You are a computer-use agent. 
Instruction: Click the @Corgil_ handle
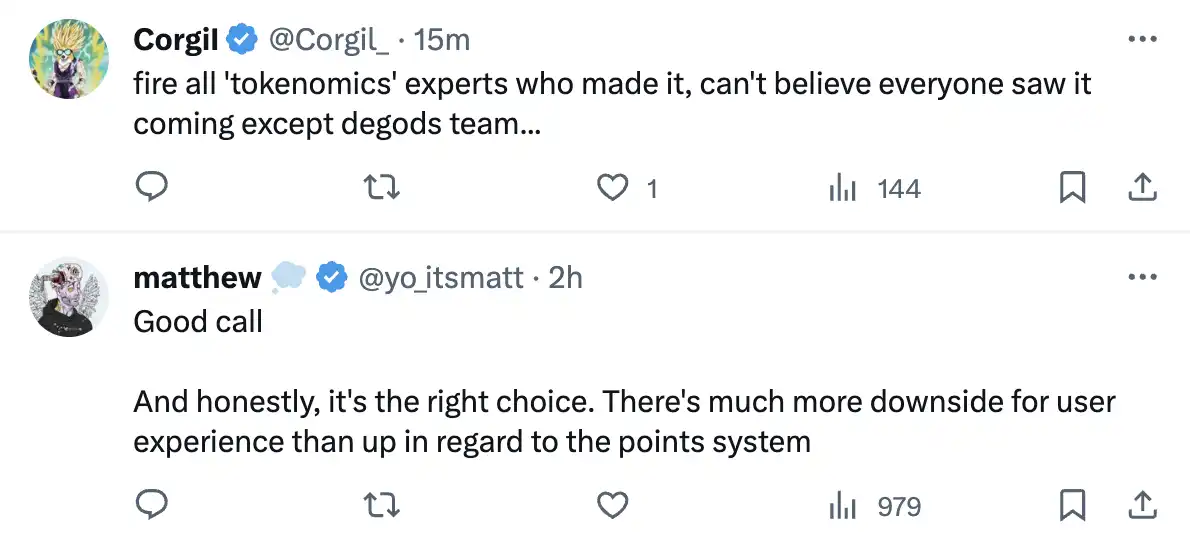328,39
